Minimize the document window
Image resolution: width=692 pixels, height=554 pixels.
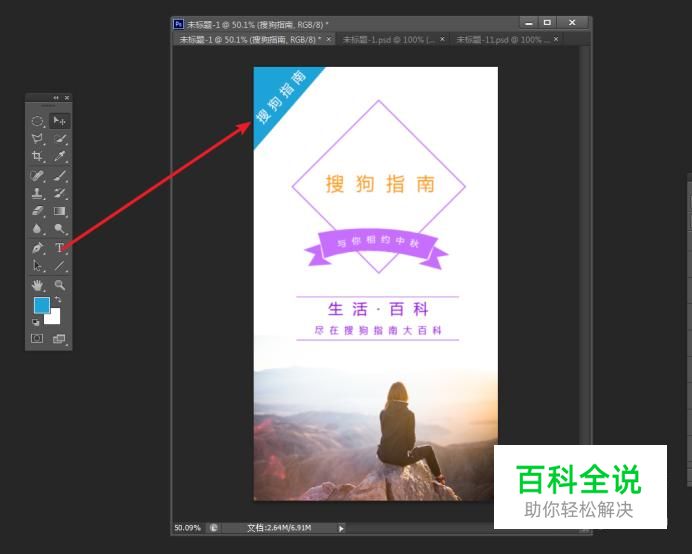pyautogui.click(x=529, y=23)
